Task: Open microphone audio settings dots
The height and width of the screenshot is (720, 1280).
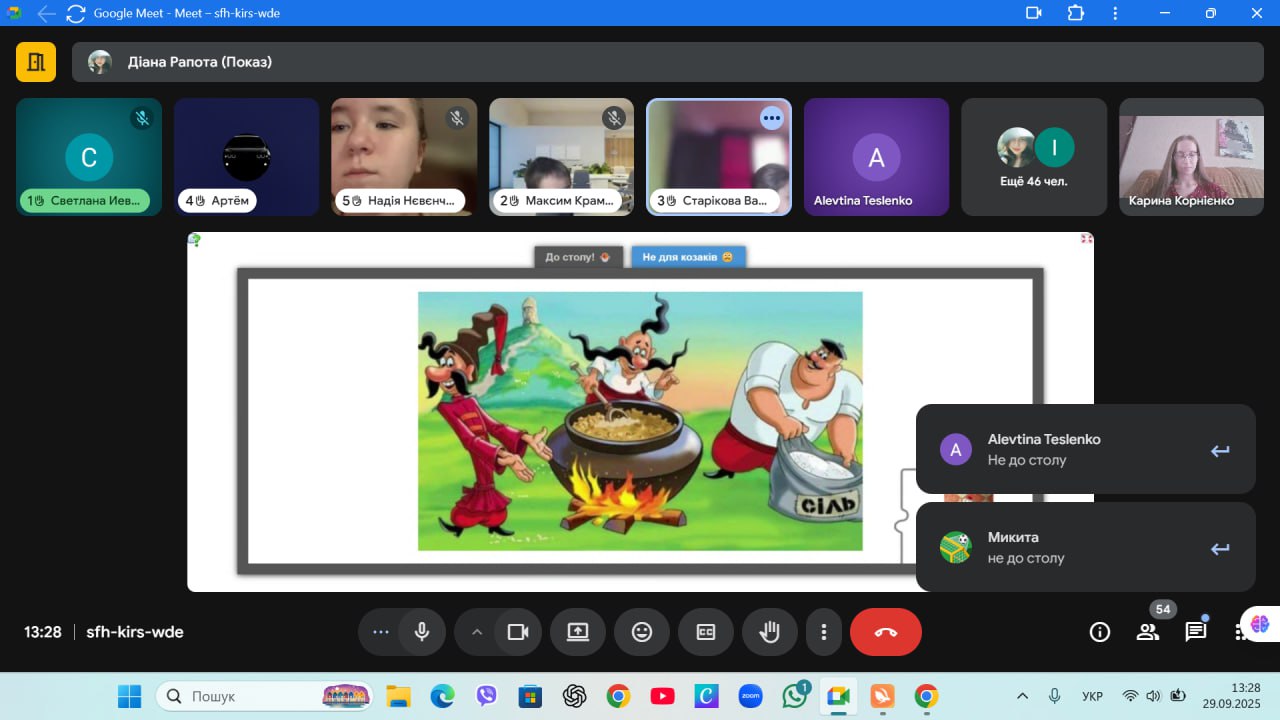Action: tap(380, 632)
